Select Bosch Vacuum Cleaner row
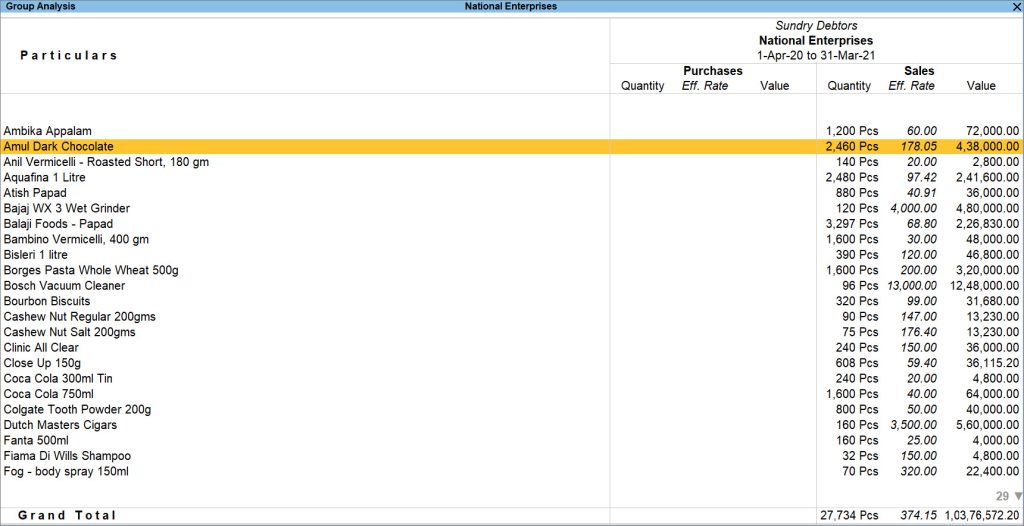1024x526 pixels. click(x=512, y=286)
